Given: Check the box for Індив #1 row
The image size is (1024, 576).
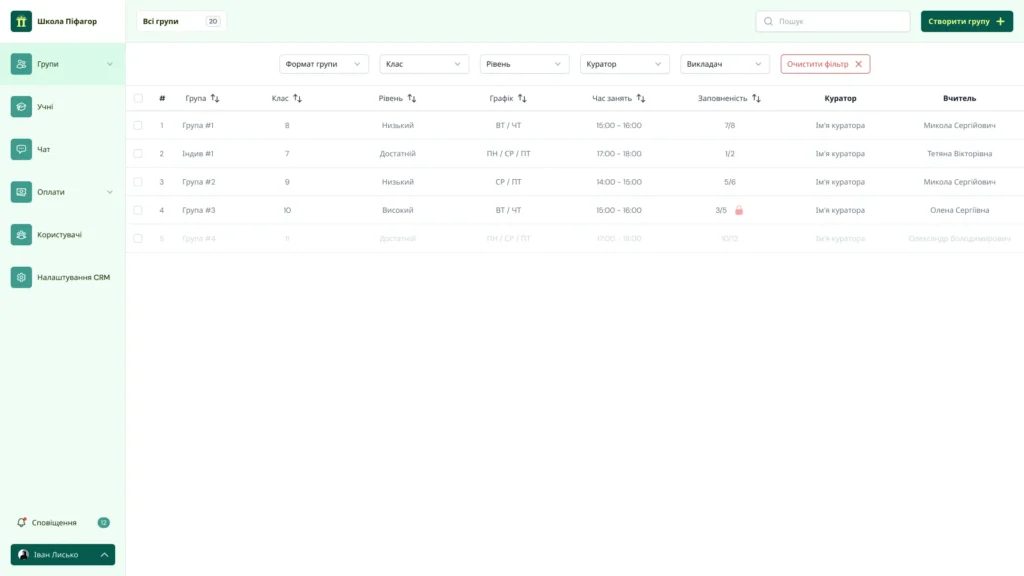Looking at the screenshot, I should [x=138, y=153].
